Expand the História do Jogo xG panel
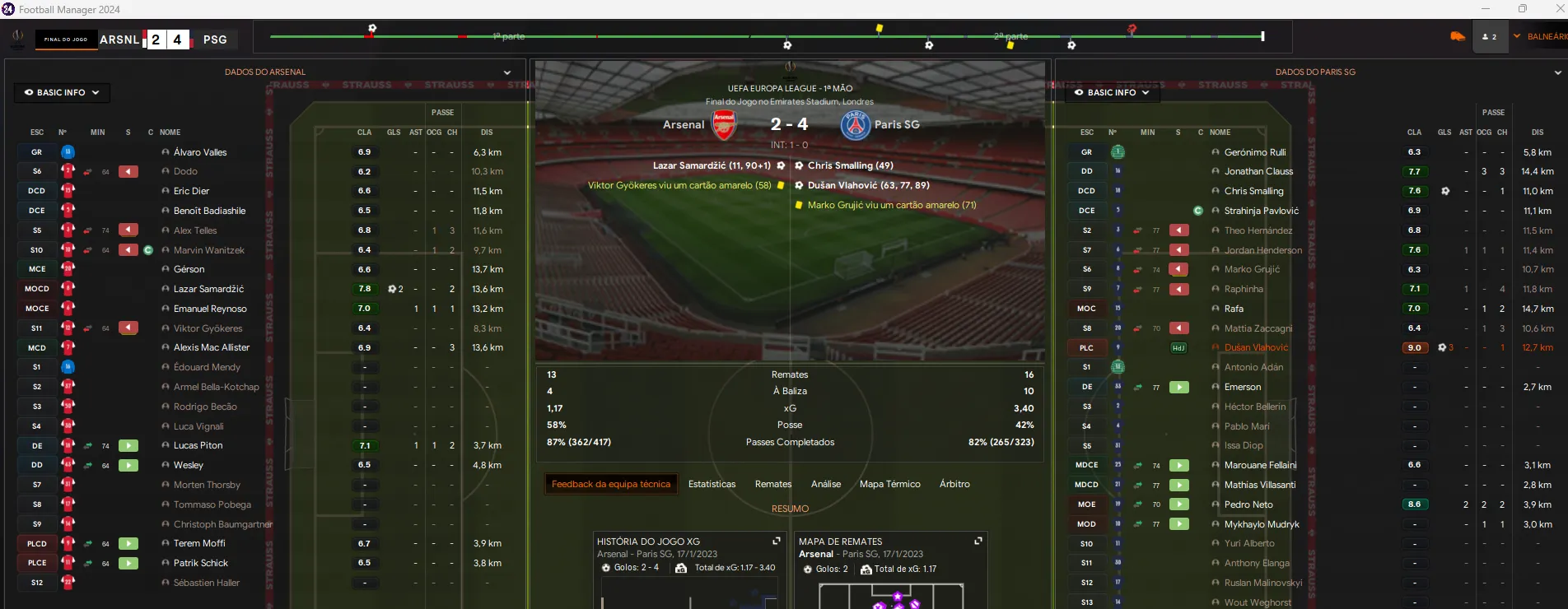This screenshot has height=609, width=1568. tap(776, 542)
